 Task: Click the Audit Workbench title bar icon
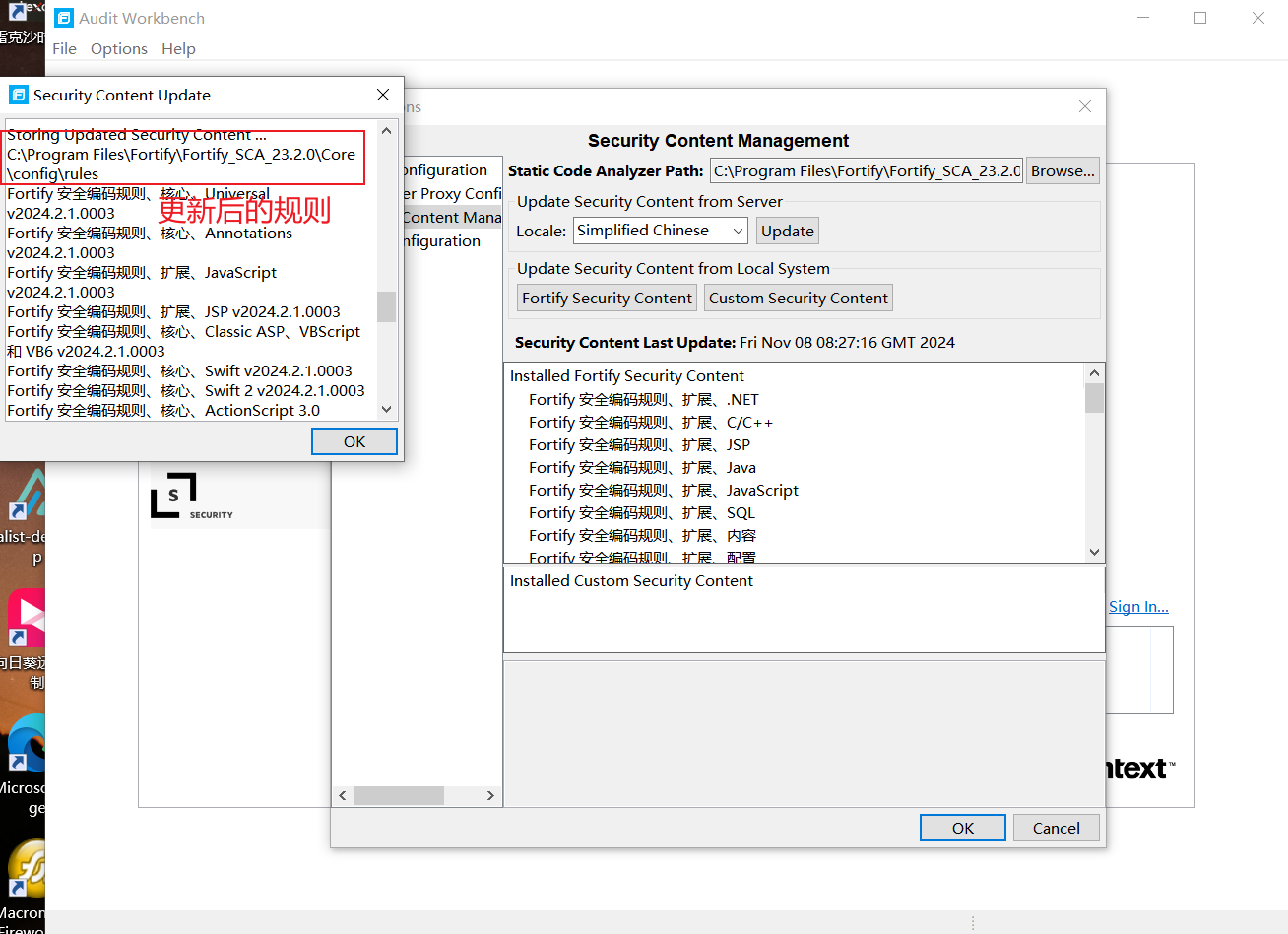[64, 18]
